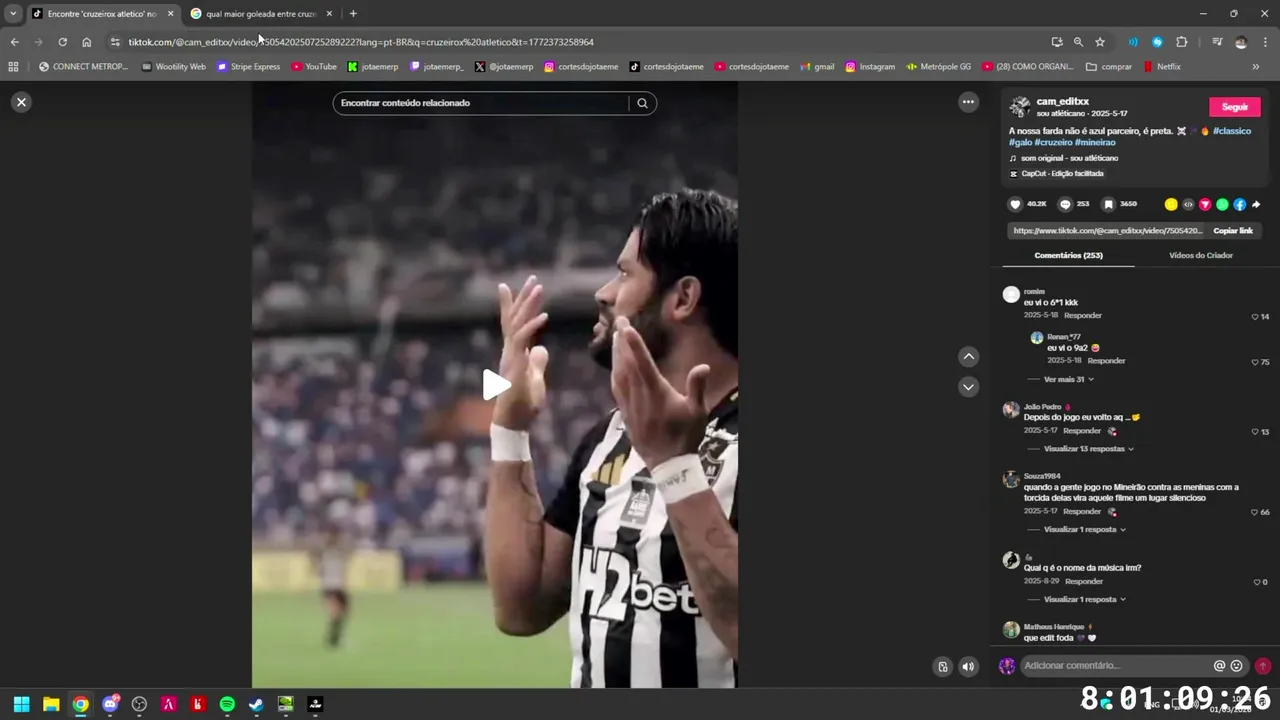The width and height of the screenshot is (1280, 720).
Task: Toggle picture-in-picture mini player icon
Action: 943,666
